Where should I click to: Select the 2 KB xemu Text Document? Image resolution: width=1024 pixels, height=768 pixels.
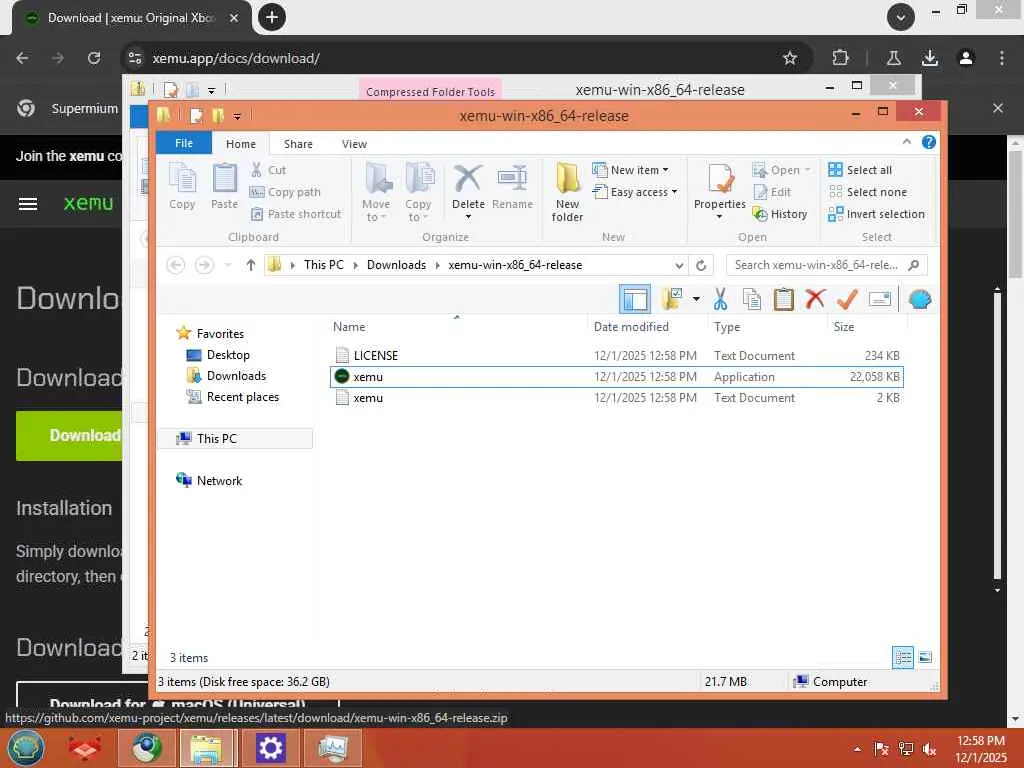tap(616, 398)
